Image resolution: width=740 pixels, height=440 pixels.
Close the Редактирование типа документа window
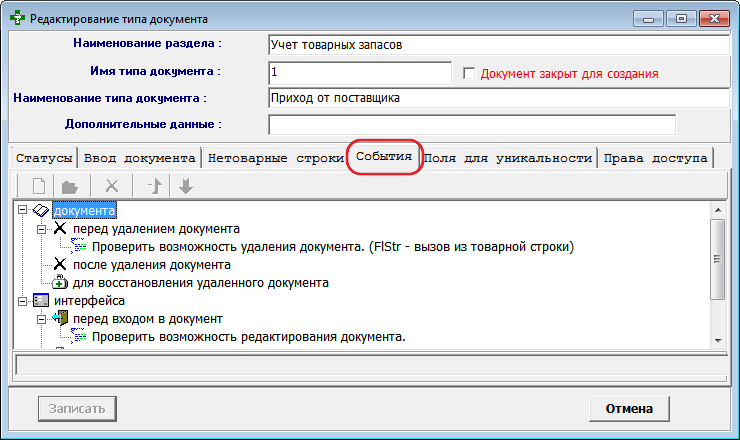[x=715, y=19]
